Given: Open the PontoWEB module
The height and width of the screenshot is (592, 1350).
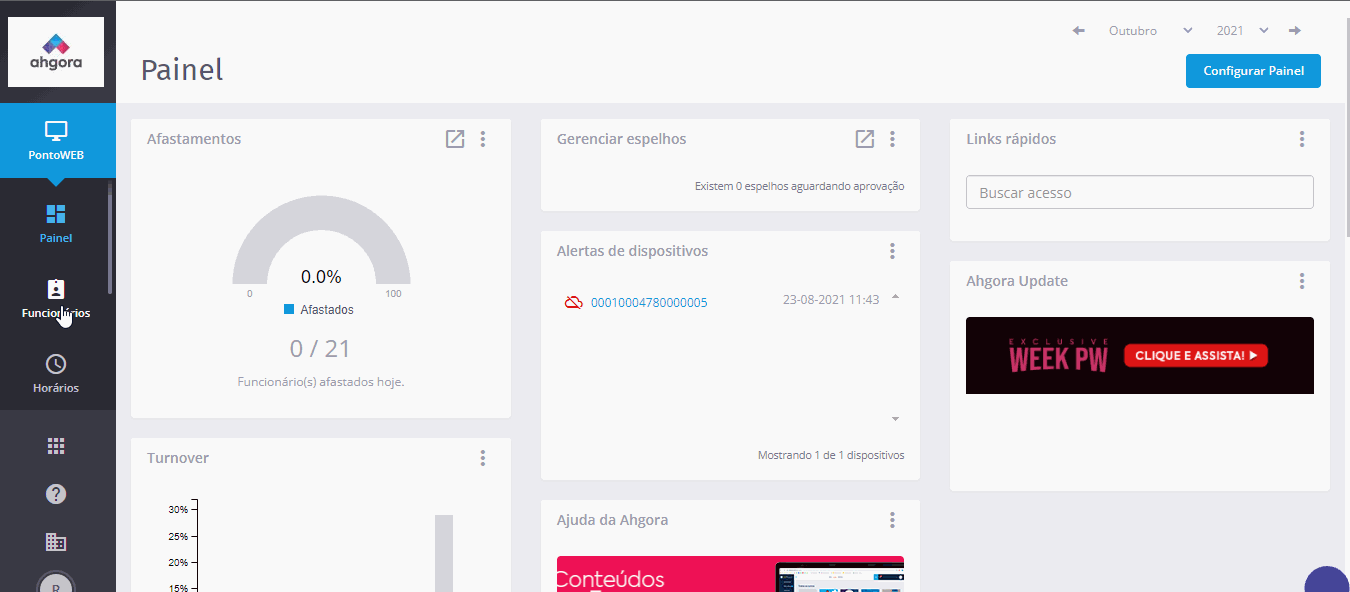Looking at the screenshot, I should click(x=56, y=141).
